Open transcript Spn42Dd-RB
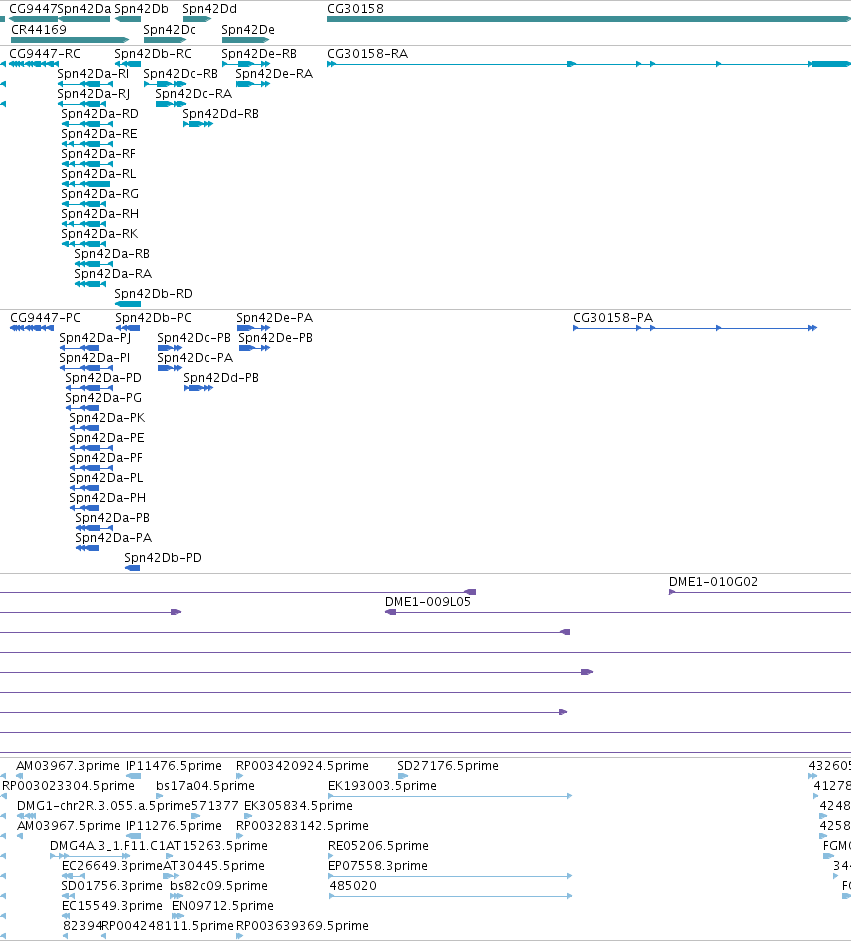The width and height of the screenshot is (851, 941). pyautogui.click(x=220, y=113)
